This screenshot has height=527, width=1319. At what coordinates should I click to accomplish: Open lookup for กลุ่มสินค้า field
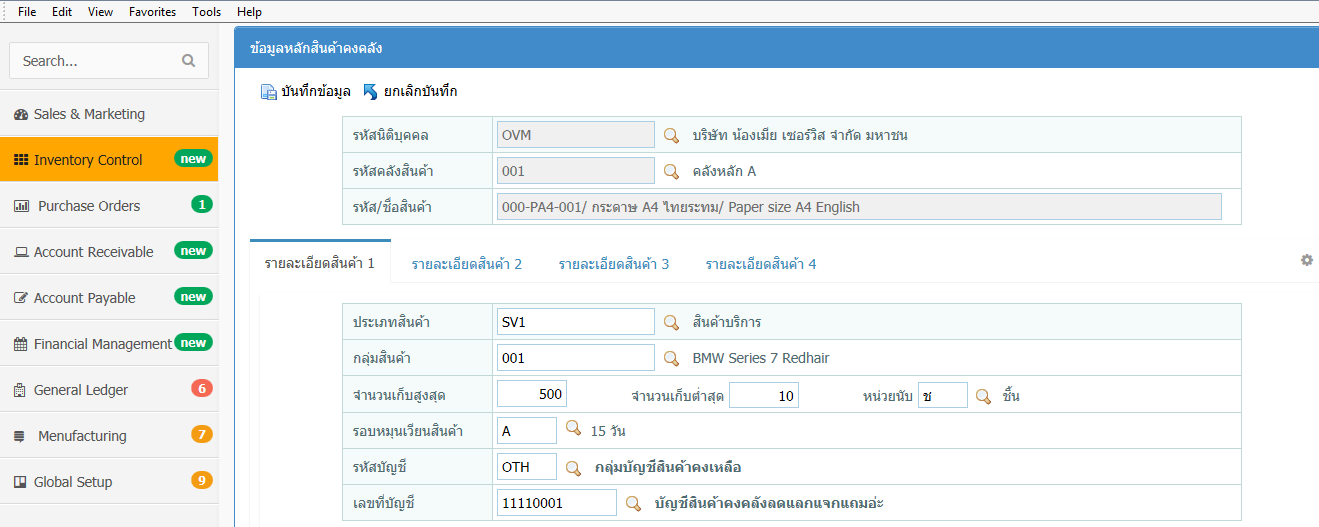[x=672, y=358]
